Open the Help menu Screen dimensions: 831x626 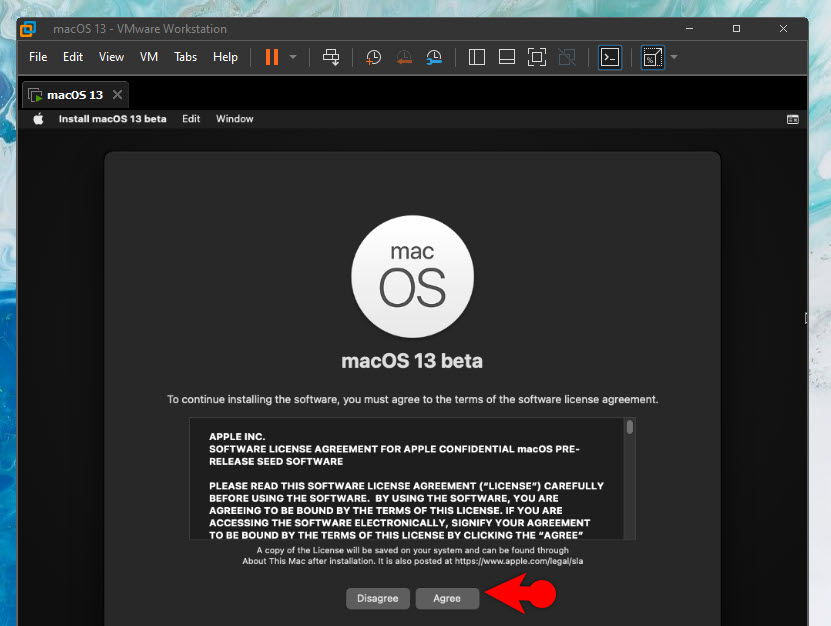[x=225, y=57]
